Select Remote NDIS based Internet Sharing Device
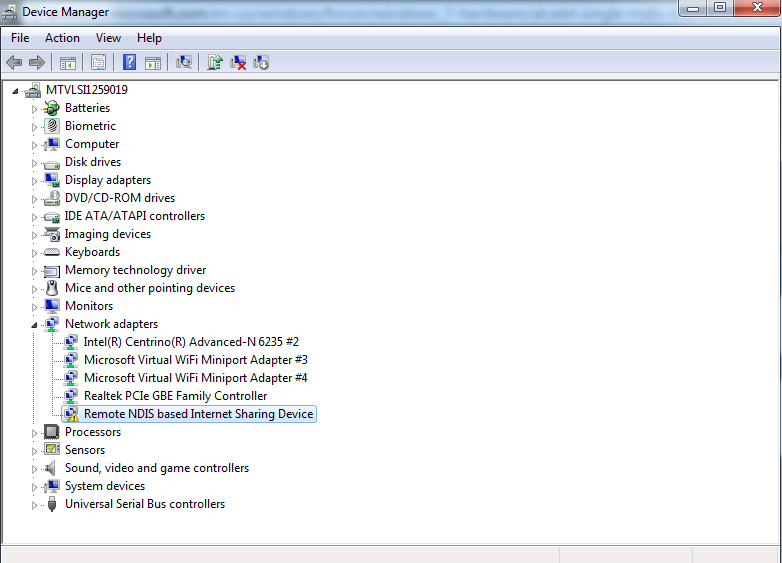782x563 pixels. click(x=198, y=414)
